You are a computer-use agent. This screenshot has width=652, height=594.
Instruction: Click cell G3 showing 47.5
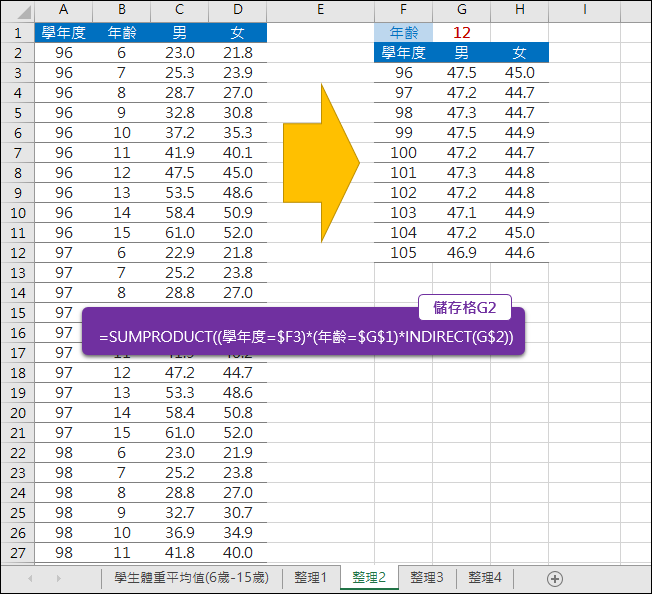pos(462,73)
